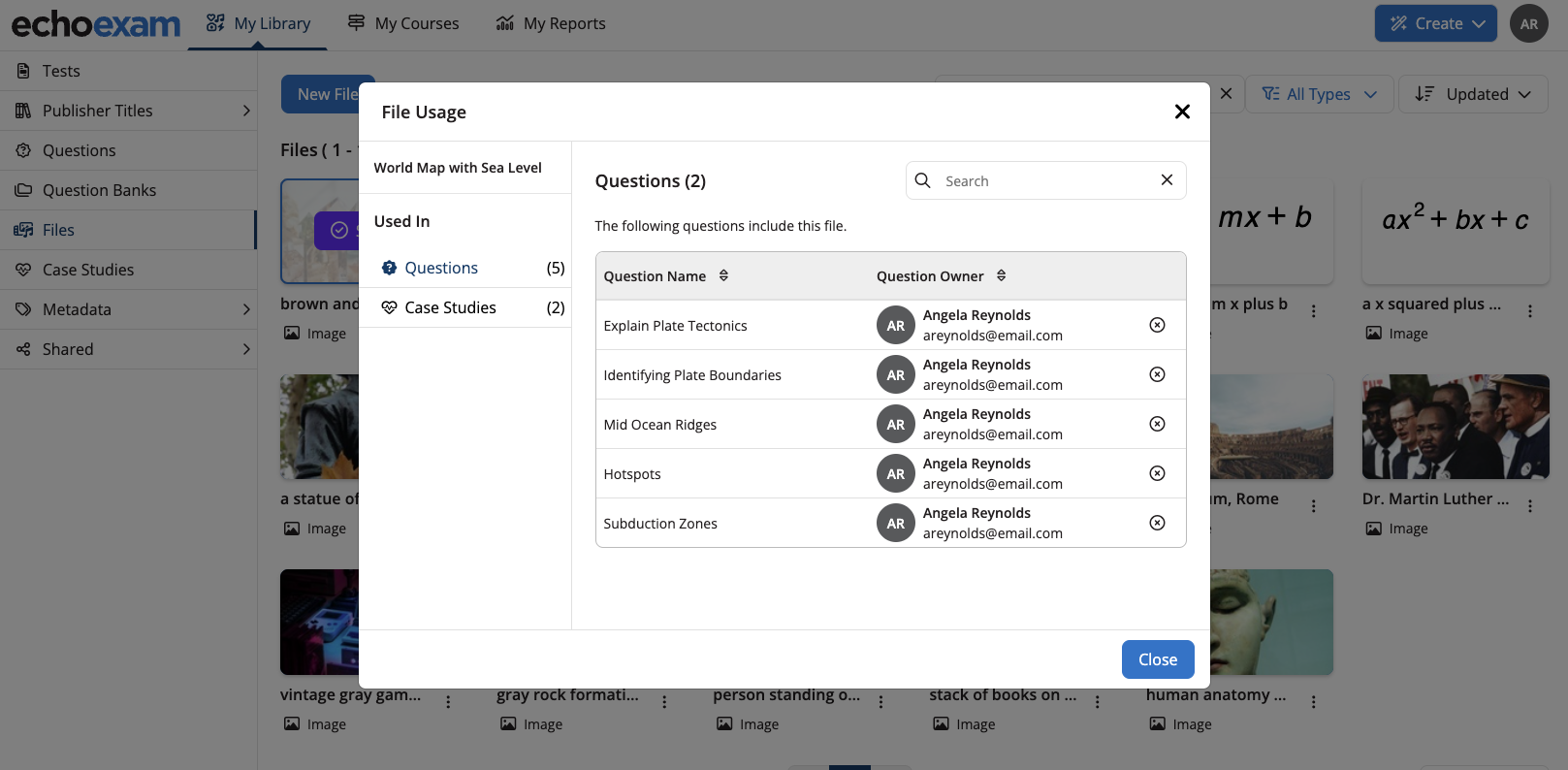This screenshot has height=770, width=1568.
Task: Open the Dr. Martin Luther image thumbnail
Action: click(1456, 427)
